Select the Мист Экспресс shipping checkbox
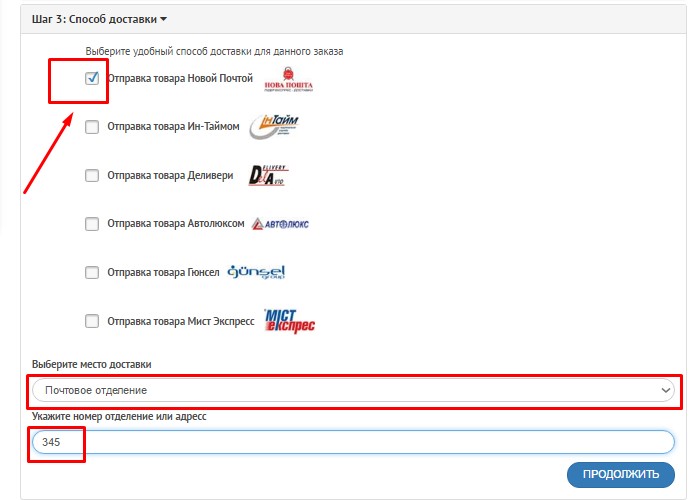Viewport: 700px width, 500px height. pos(92,321)
